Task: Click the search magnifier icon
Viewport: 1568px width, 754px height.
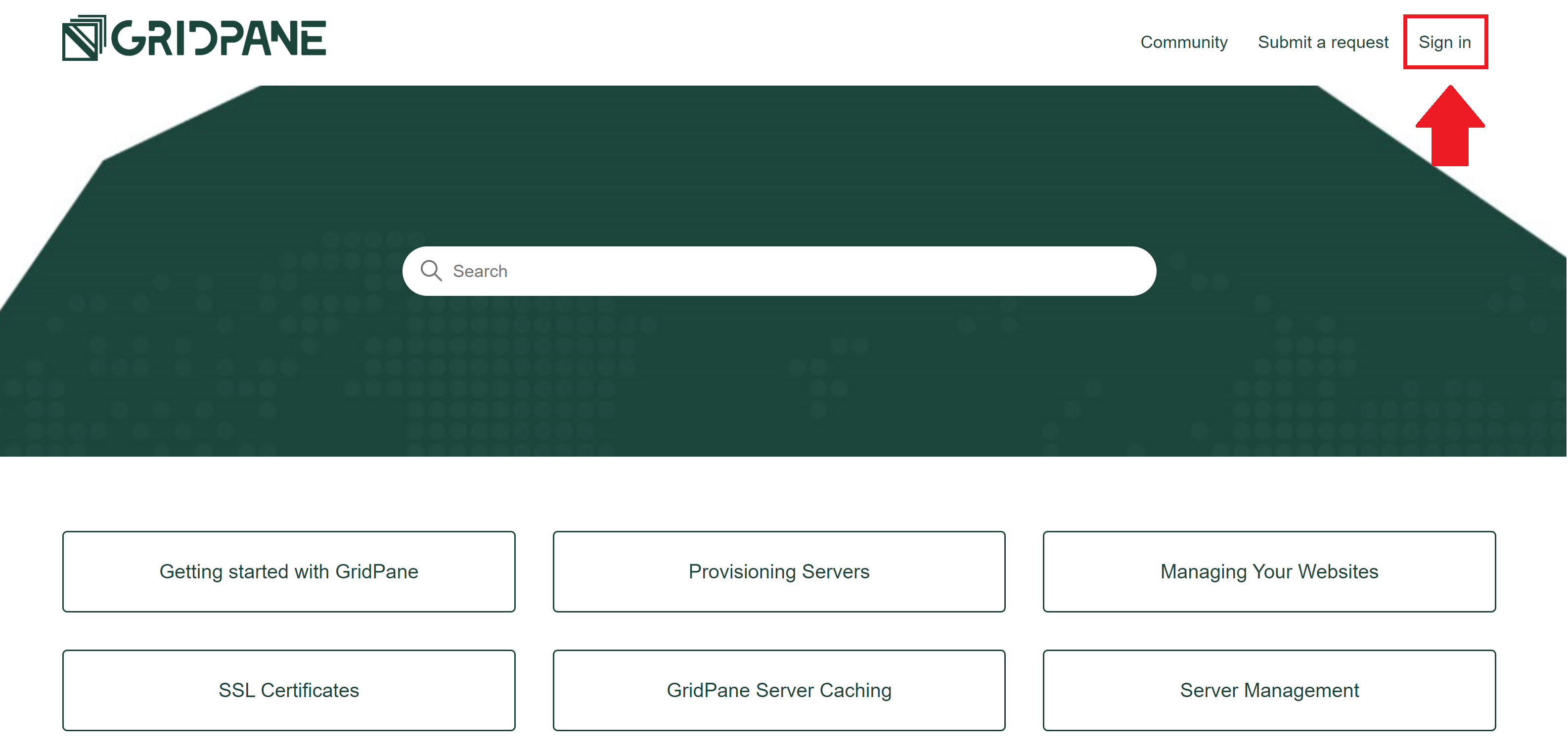Action: pos(431,271)
